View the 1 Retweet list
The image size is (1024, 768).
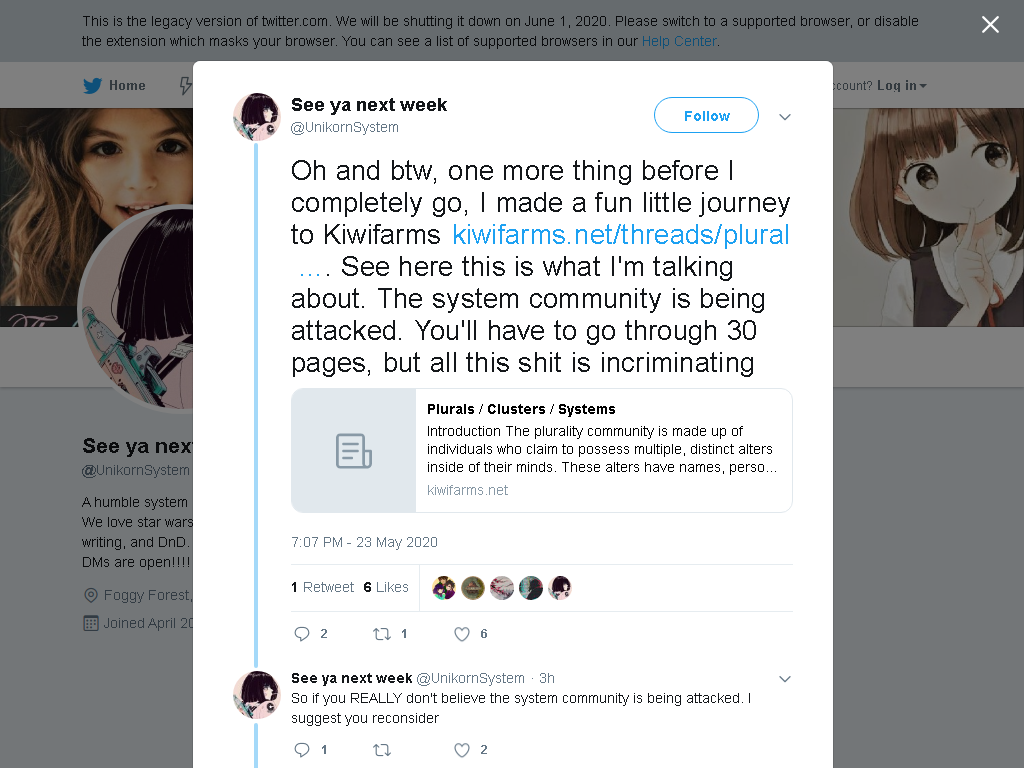tap(323, 587)
